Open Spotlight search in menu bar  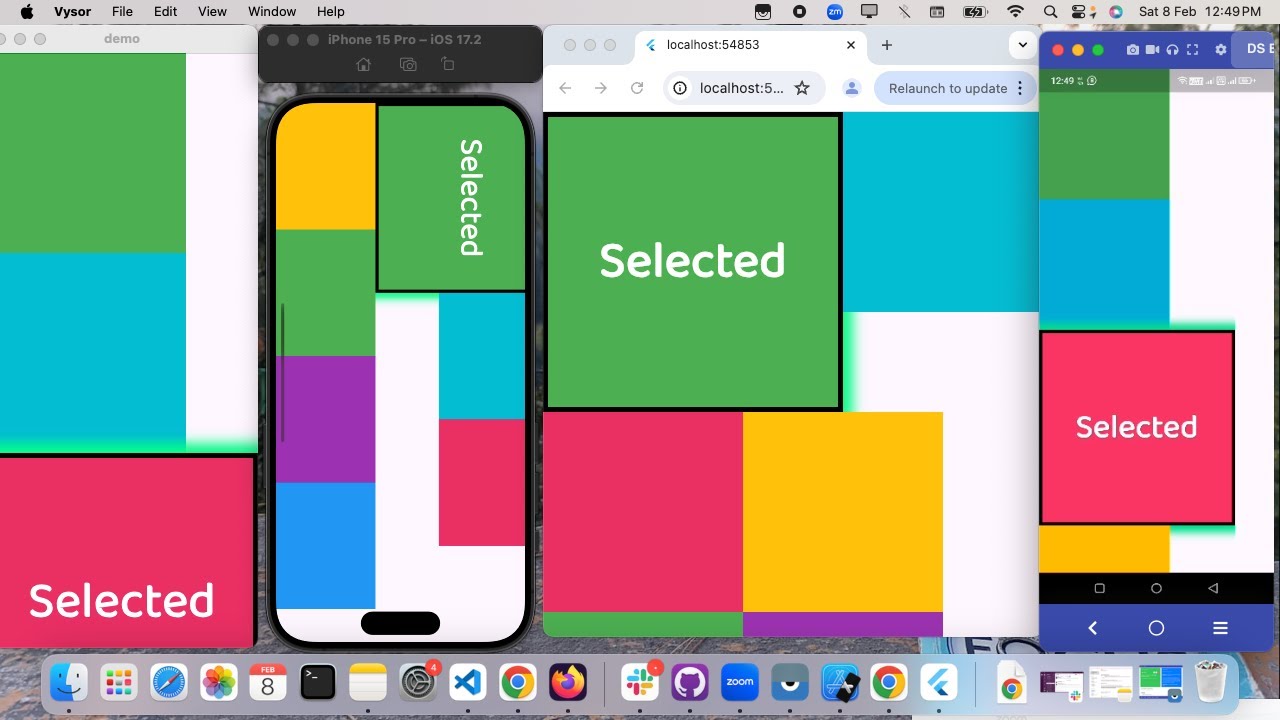[x=1050, y=12]
